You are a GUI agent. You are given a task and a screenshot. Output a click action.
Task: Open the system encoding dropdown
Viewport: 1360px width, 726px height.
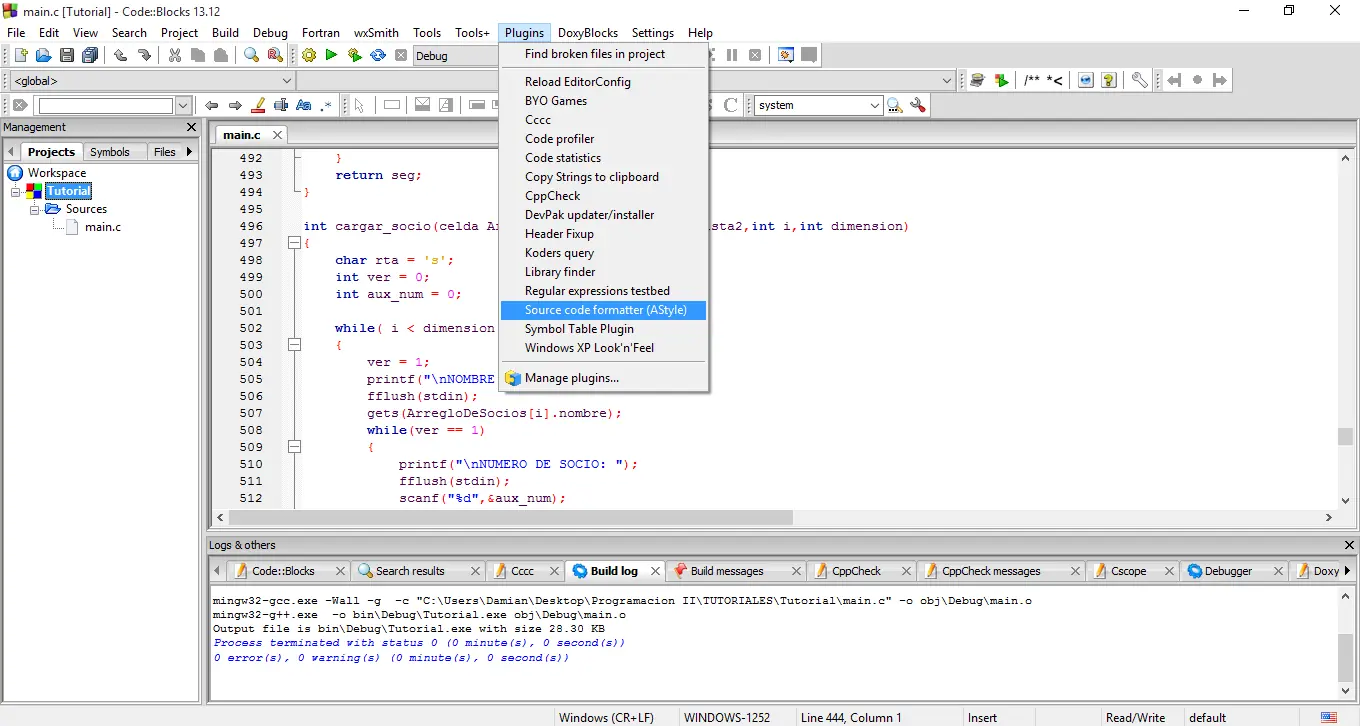pos(815,104)
